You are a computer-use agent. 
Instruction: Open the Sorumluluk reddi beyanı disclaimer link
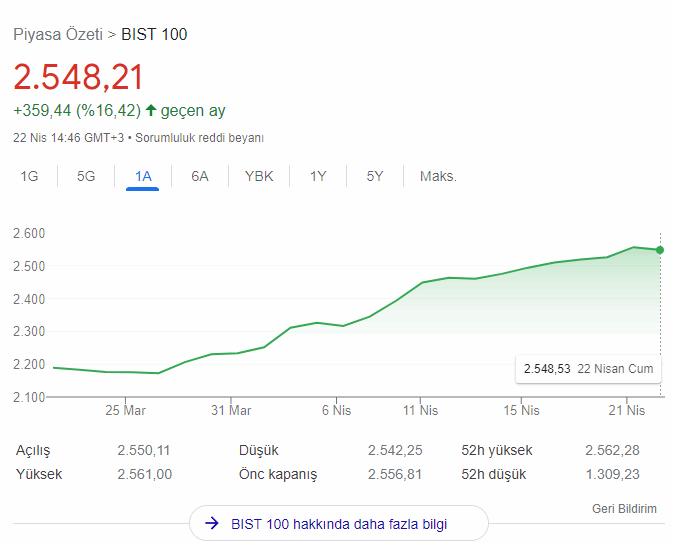point(199,138)
